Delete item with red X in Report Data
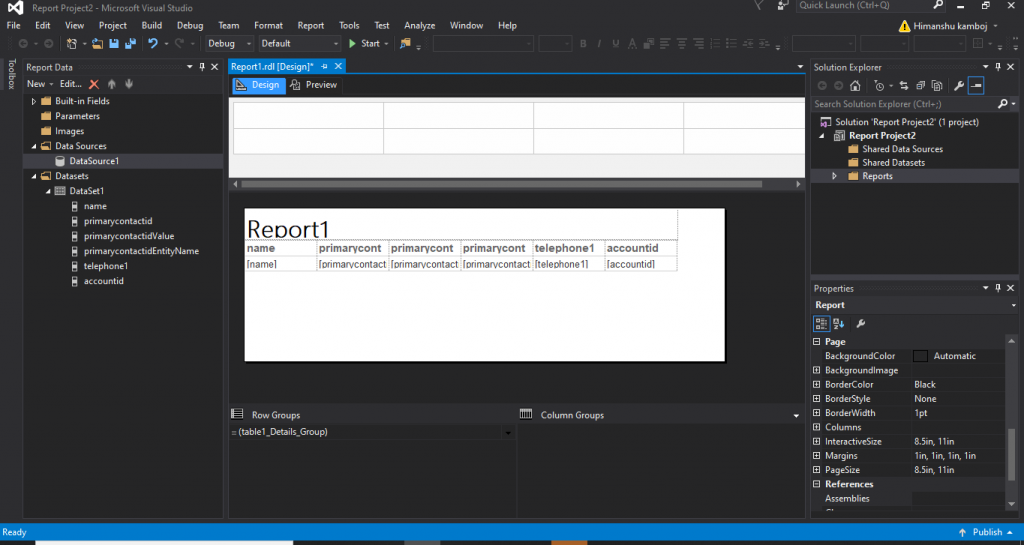The width and height of the screenshot is (1024, 545). click(x=94, y=85)
